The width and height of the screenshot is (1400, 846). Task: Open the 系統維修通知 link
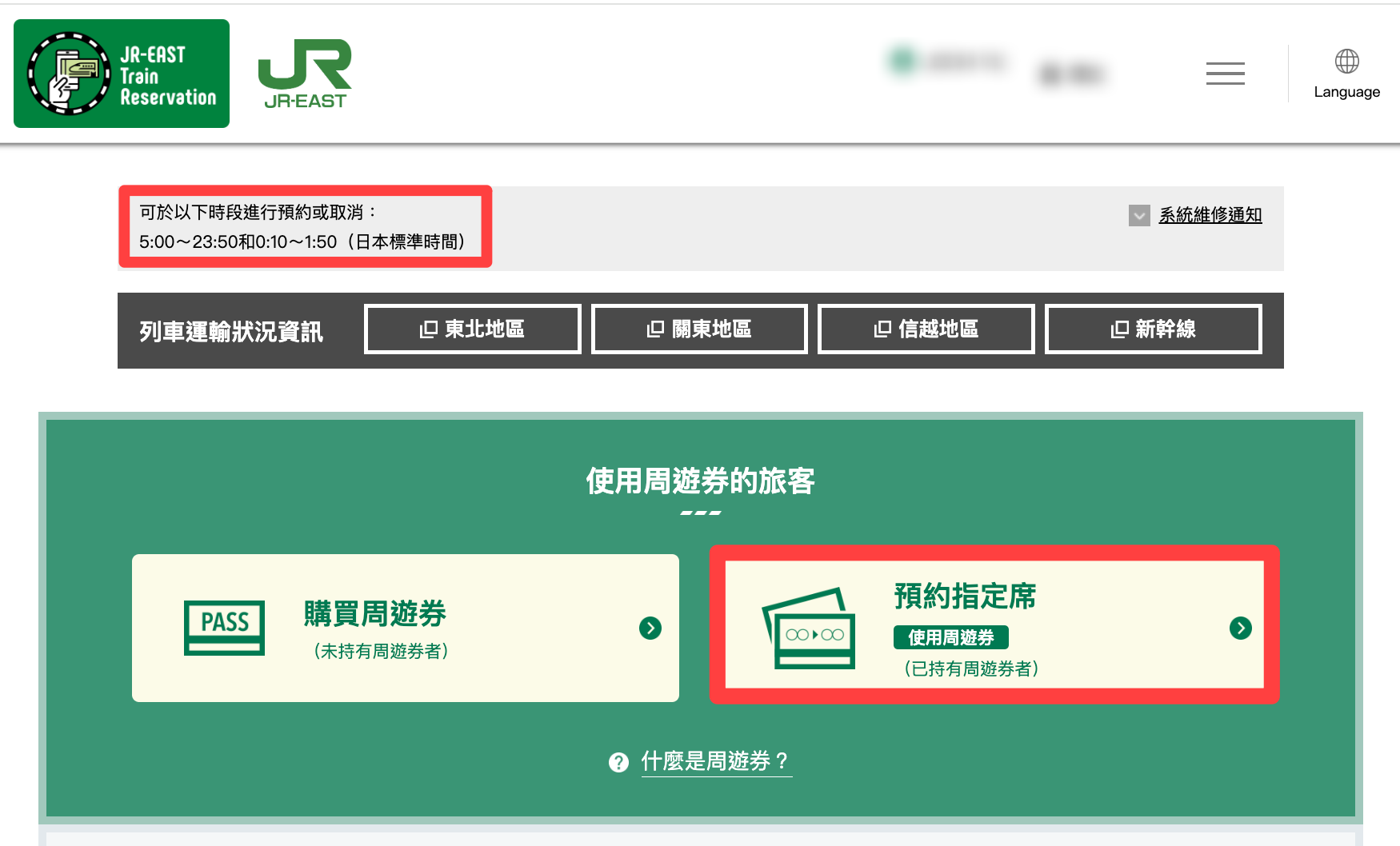1210,215
